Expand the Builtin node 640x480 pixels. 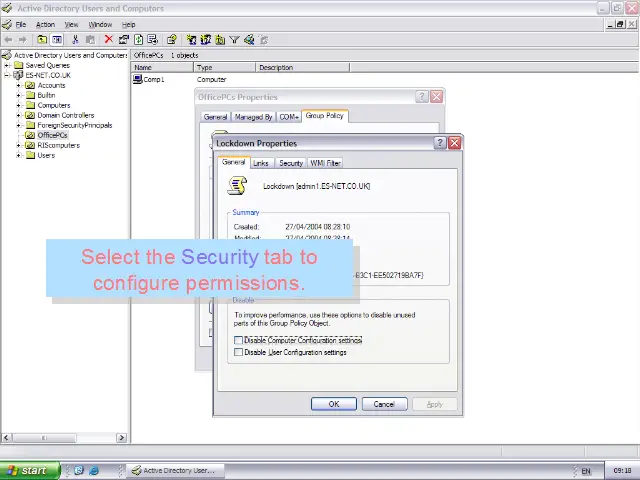click(18, 95)
